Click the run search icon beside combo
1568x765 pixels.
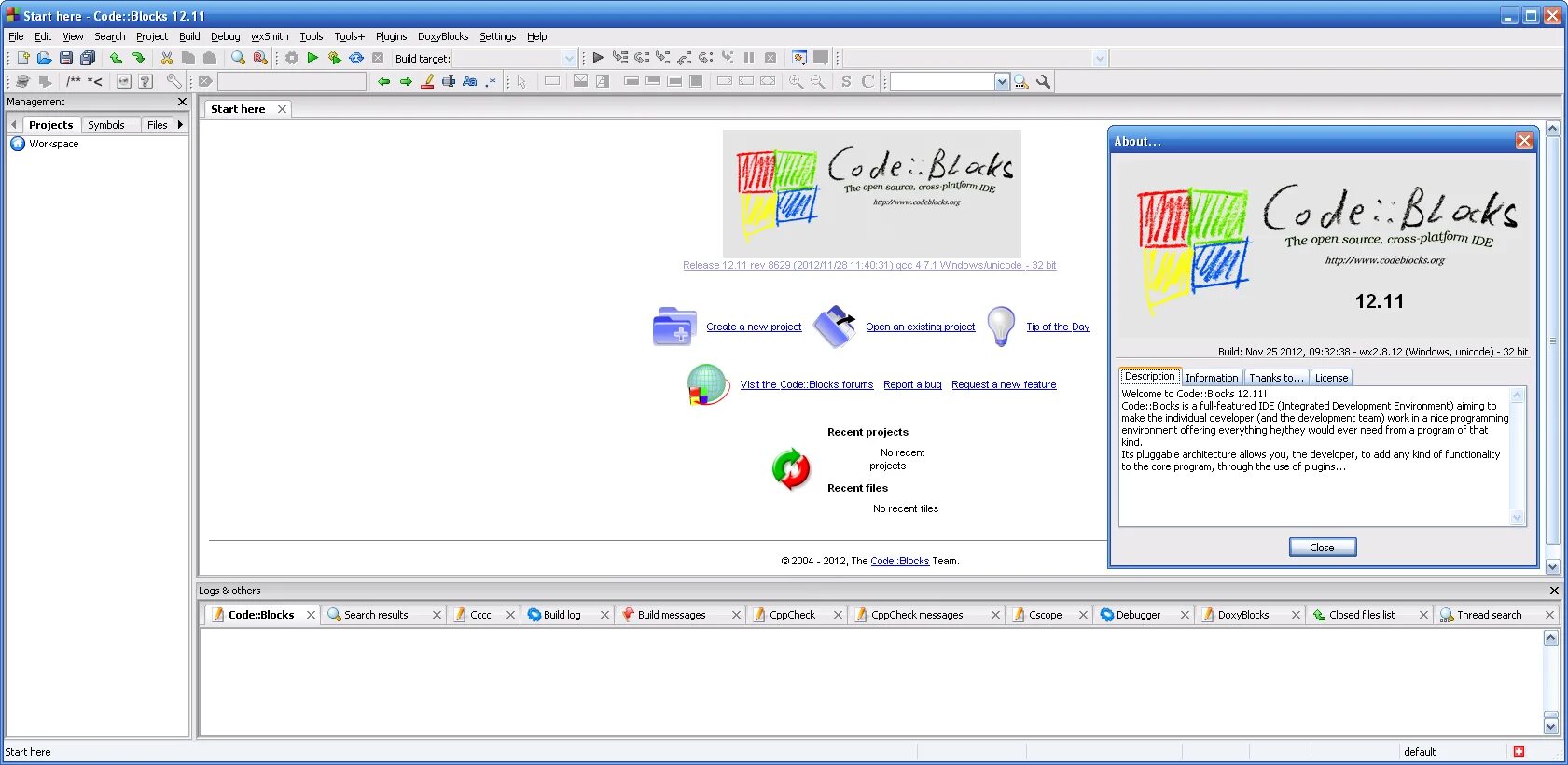tap(1021, 81)
